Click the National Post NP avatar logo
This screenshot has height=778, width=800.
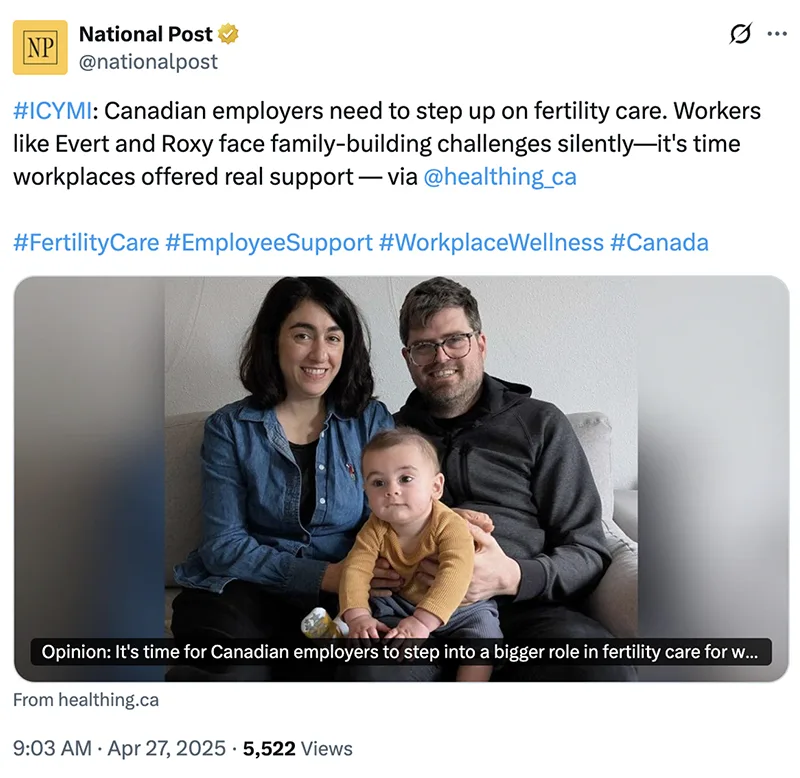pyautogui.click(x=40, y=47)
